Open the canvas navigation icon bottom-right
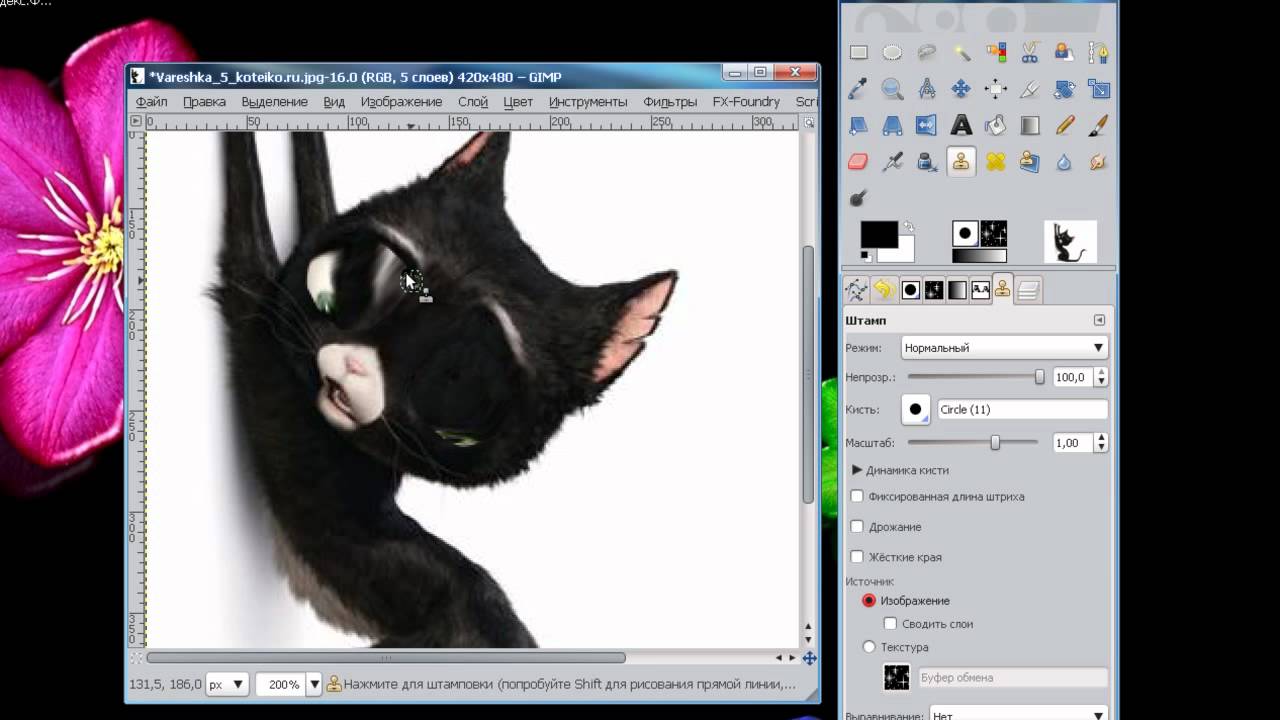 809,658
